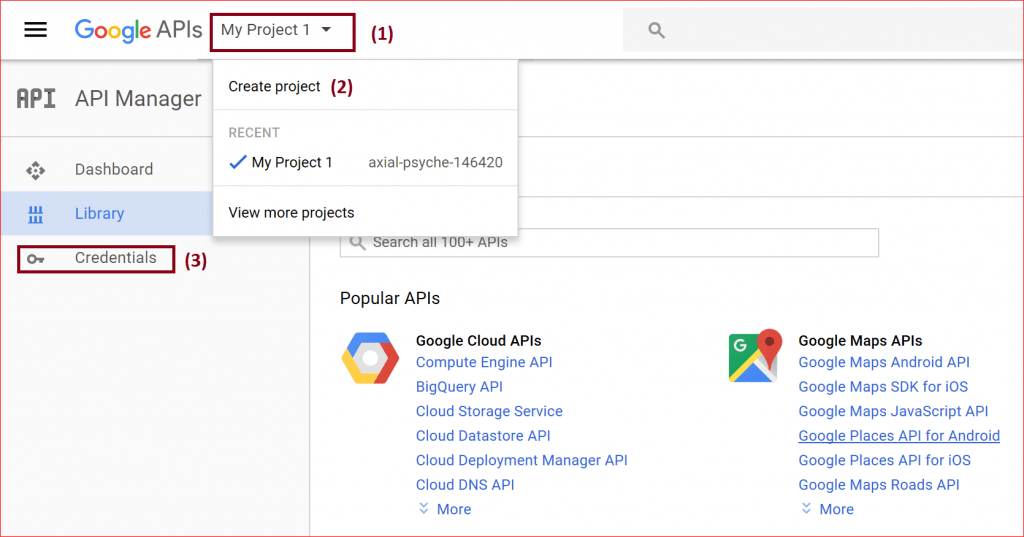The height and width of the screenshot is (537, 1024).
Task: Open Cloud Deployment Manager API link
Action: 522,460
